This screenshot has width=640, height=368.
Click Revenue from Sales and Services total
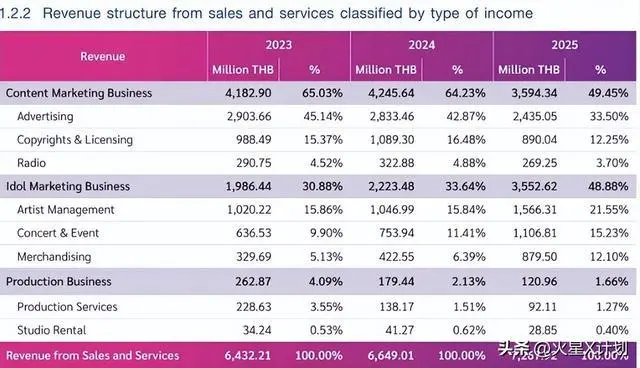click(93, 355)
